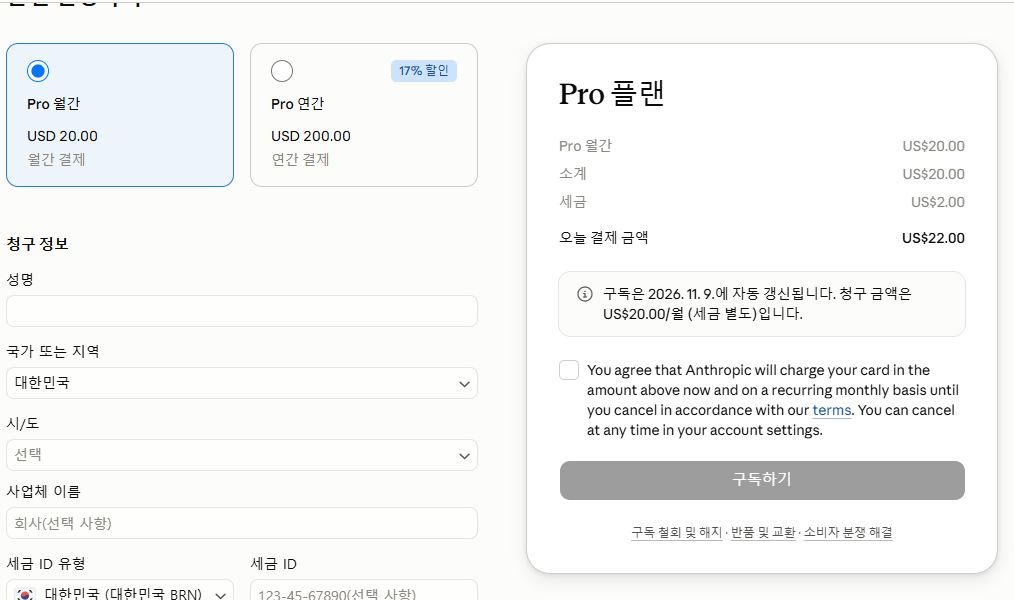Click the Pro 플랜 heading

click(x=611, y=94)
